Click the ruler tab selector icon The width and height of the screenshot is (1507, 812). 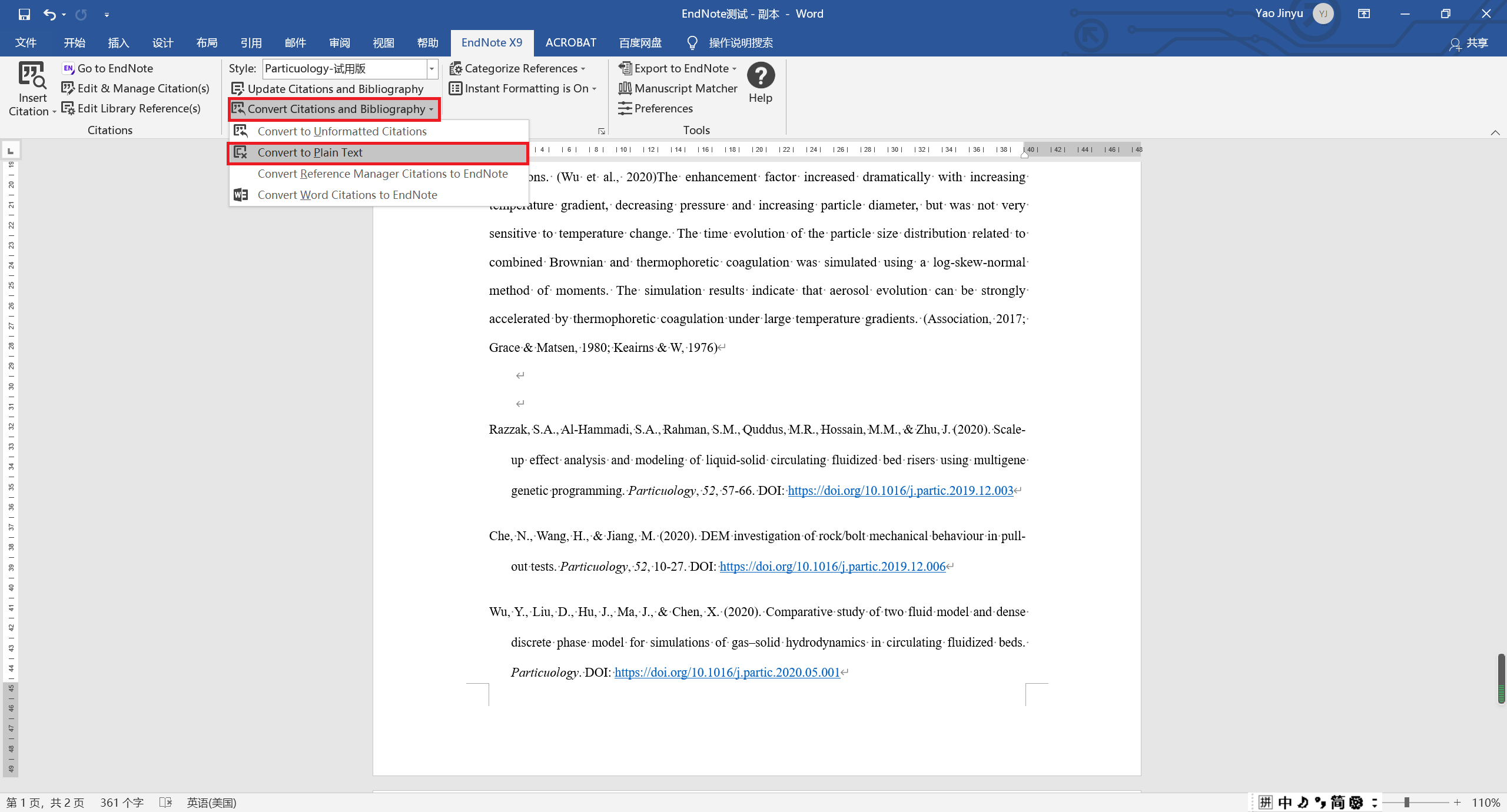(x=11, y=150)
